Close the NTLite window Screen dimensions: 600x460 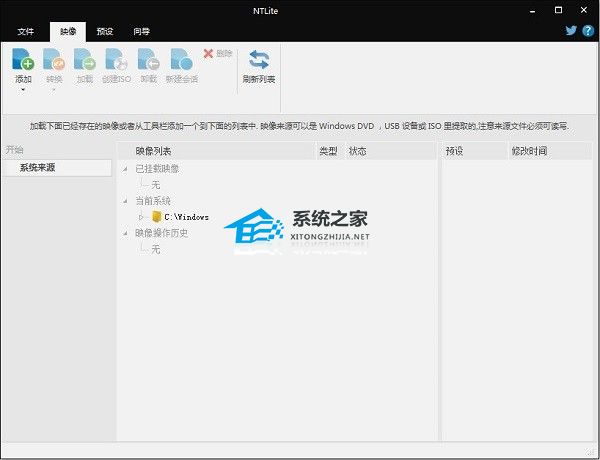584,10
